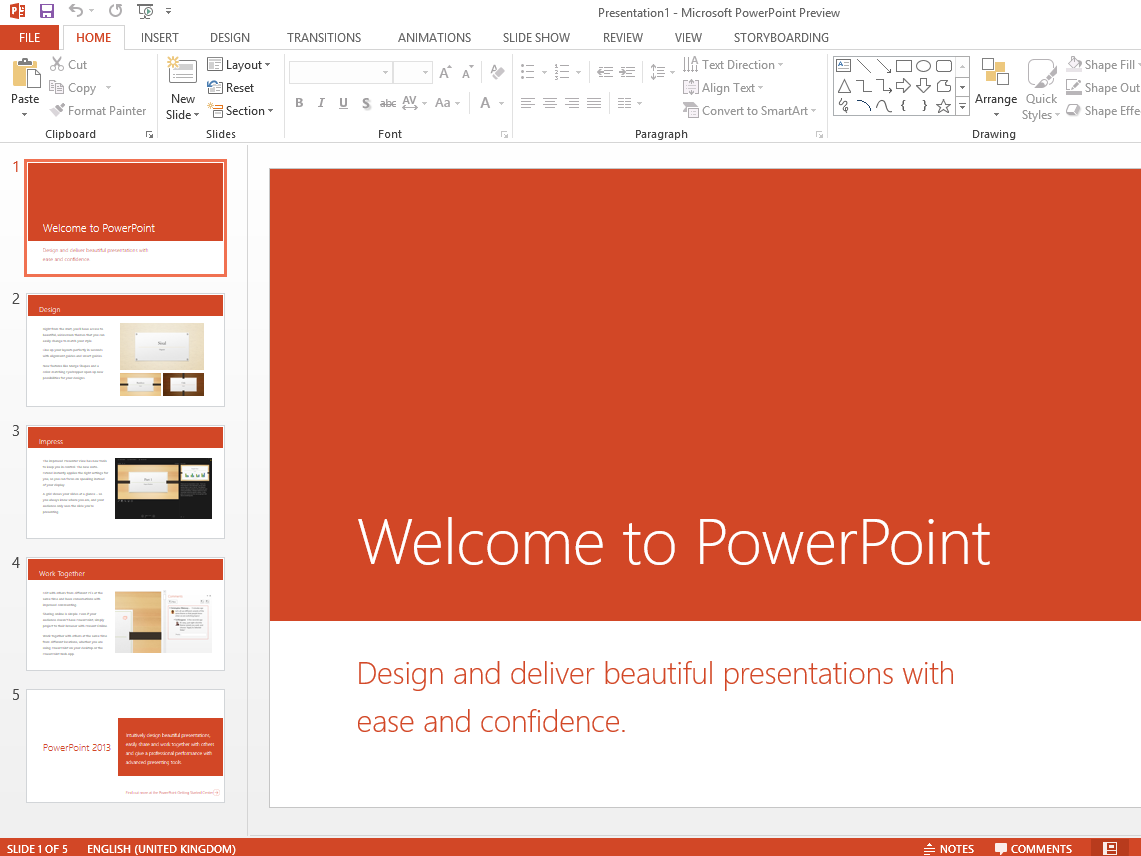Open the Section dropdown
1141x856 pixels.
pyautogui.click(x=240, y=111)
